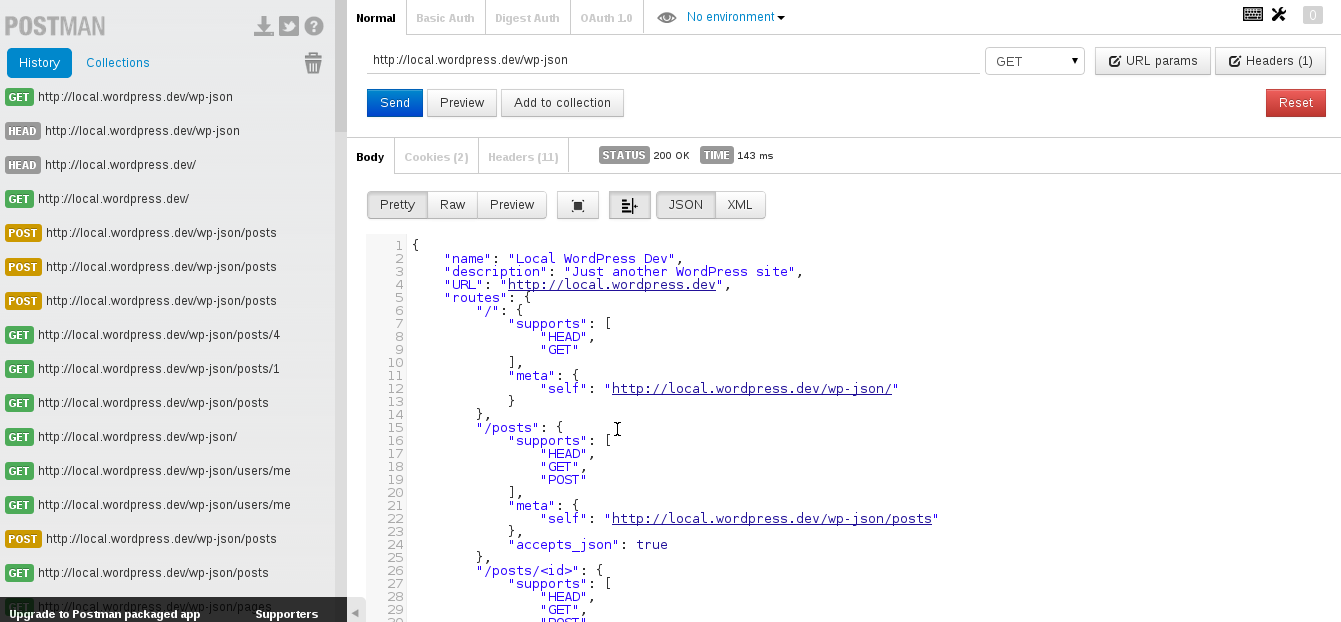Switch response format to XML
This screenshot has height=622, width=1341.
click(x=739, y=204)
